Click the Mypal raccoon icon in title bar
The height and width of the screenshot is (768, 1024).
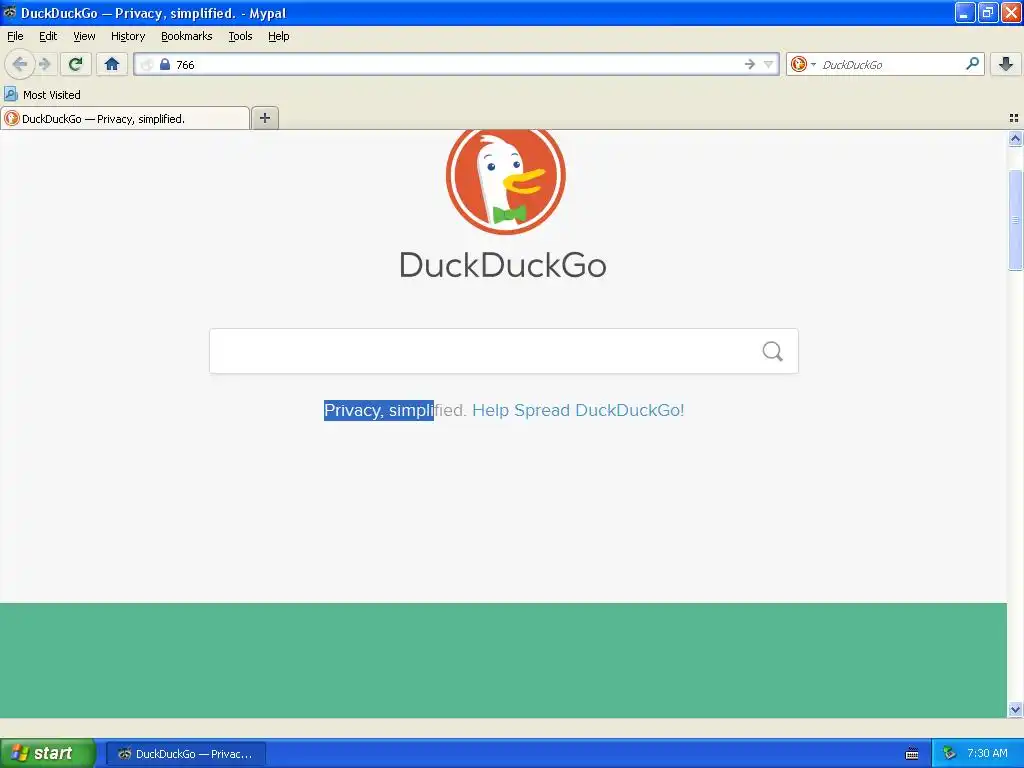tap(9, 12)
